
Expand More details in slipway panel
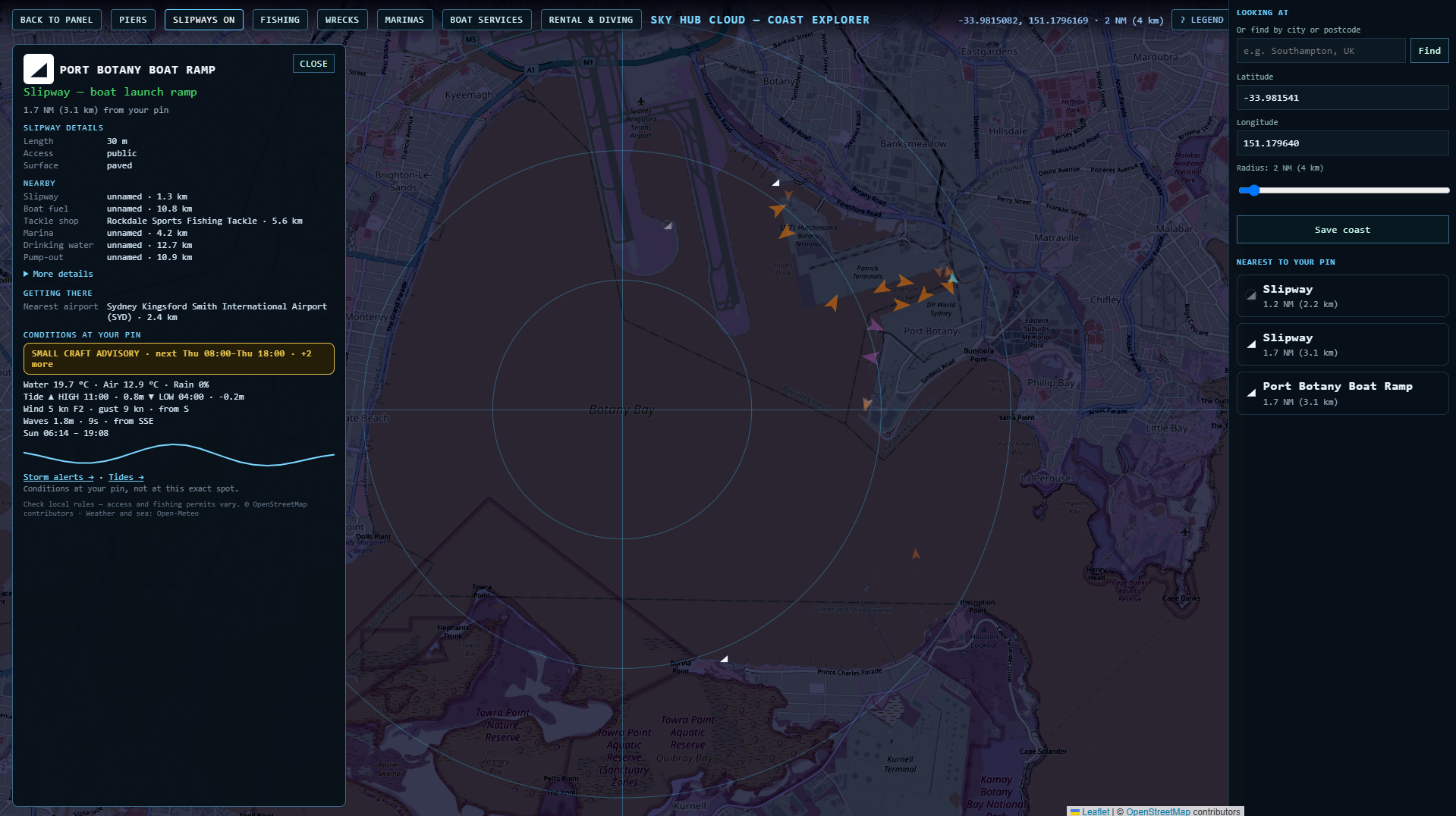click(58, 274)
